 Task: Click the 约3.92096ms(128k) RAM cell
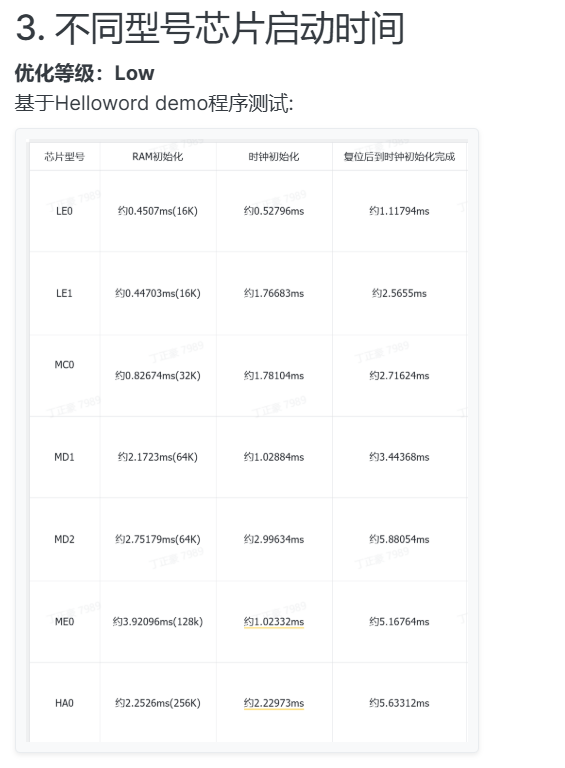158,622
